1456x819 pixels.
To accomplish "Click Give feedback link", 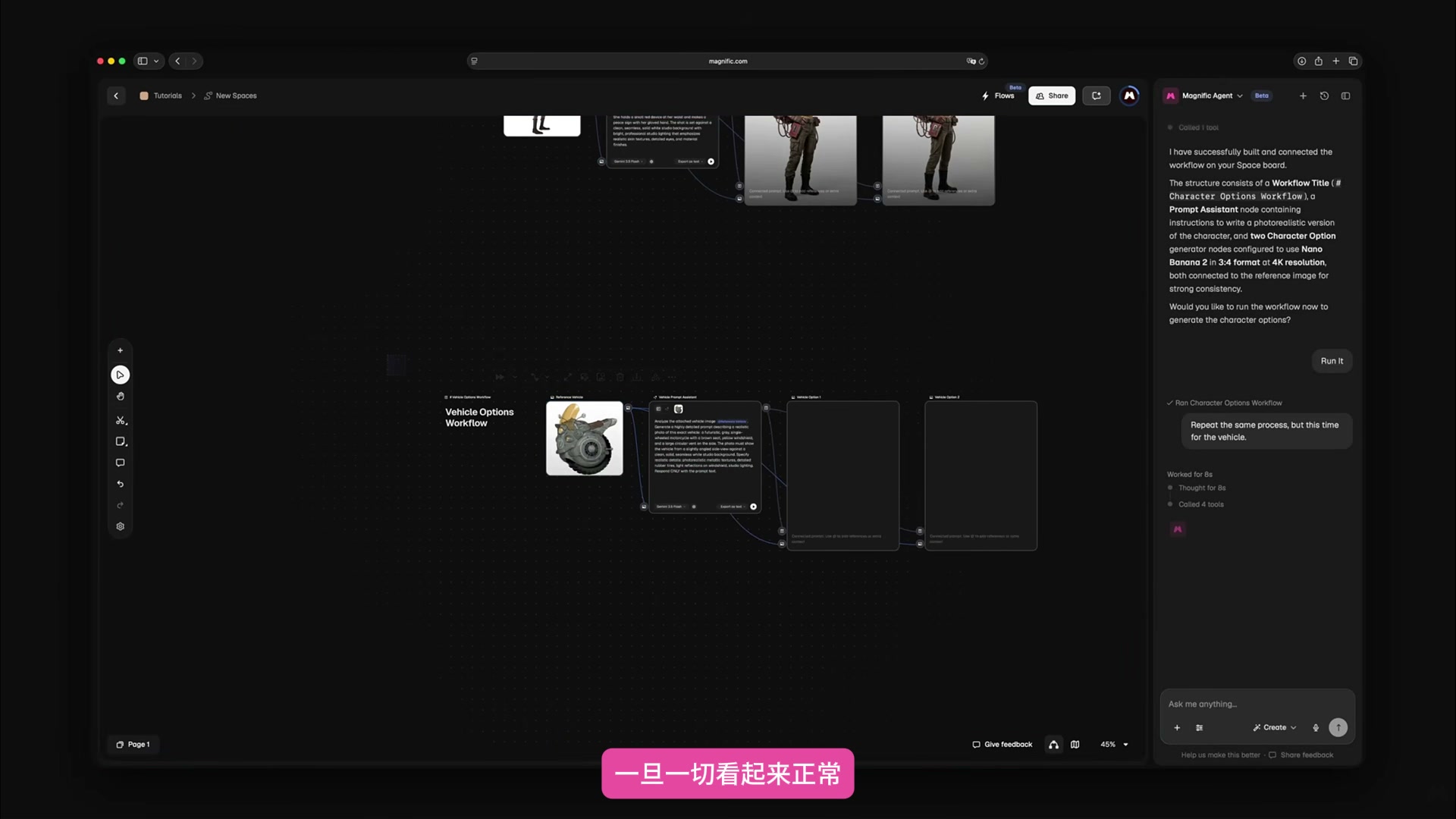I will coord(1003,745).
